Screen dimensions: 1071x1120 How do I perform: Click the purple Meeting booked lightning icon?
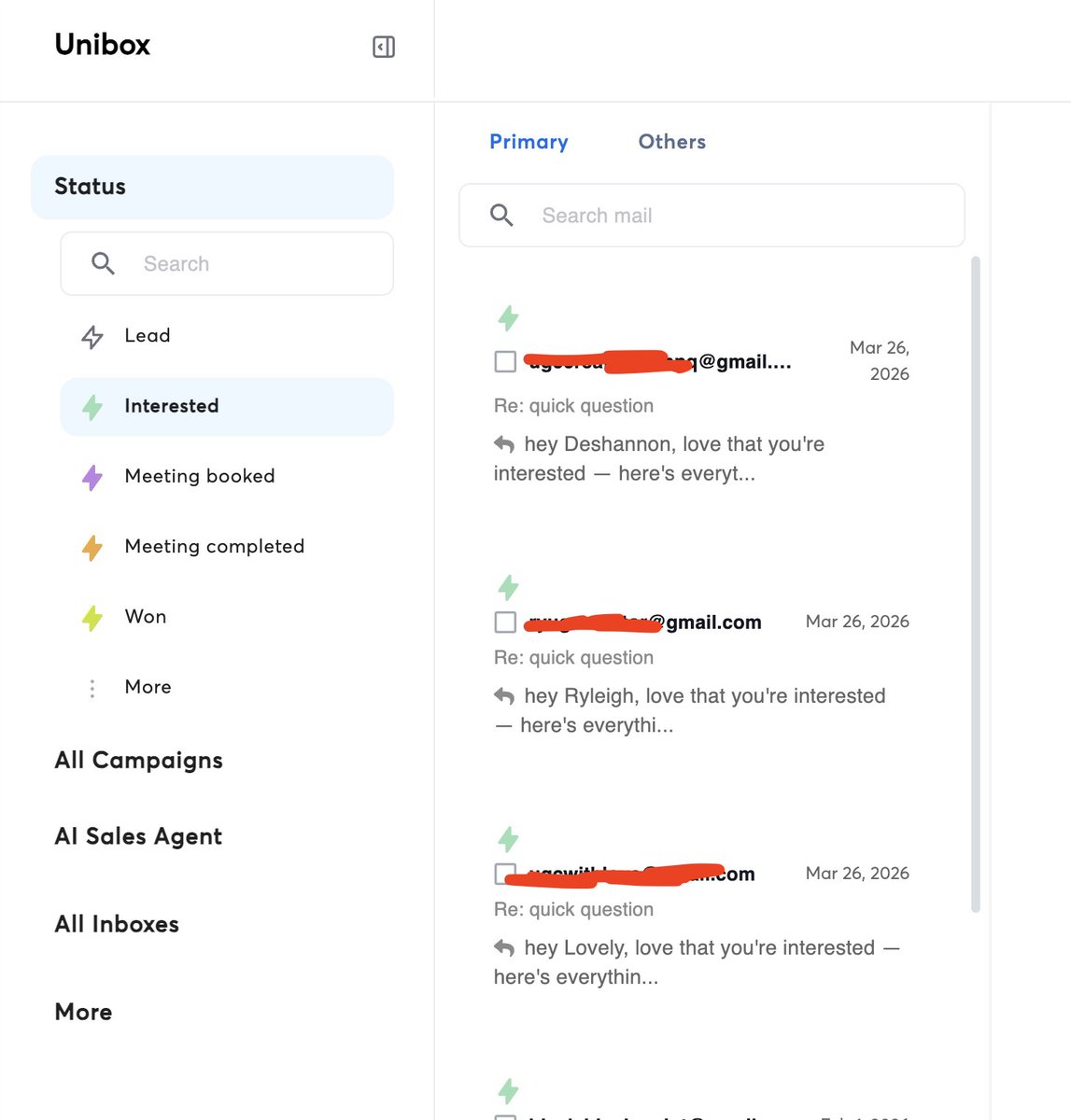click(92, 477)
